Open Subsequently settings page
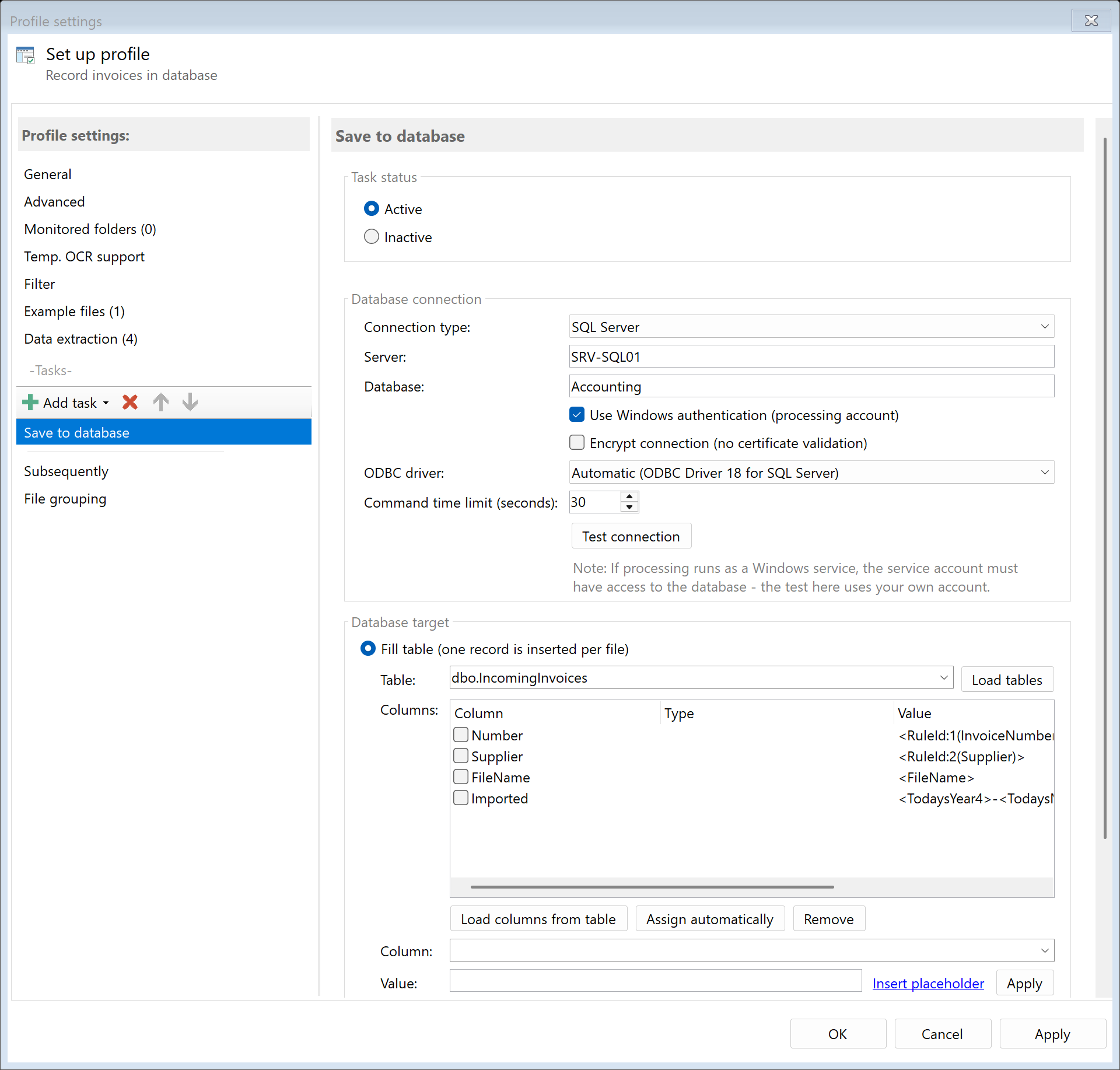The width and height of the screenshot is (1120, 1070). pyautogui.click(x=66, y=471)
